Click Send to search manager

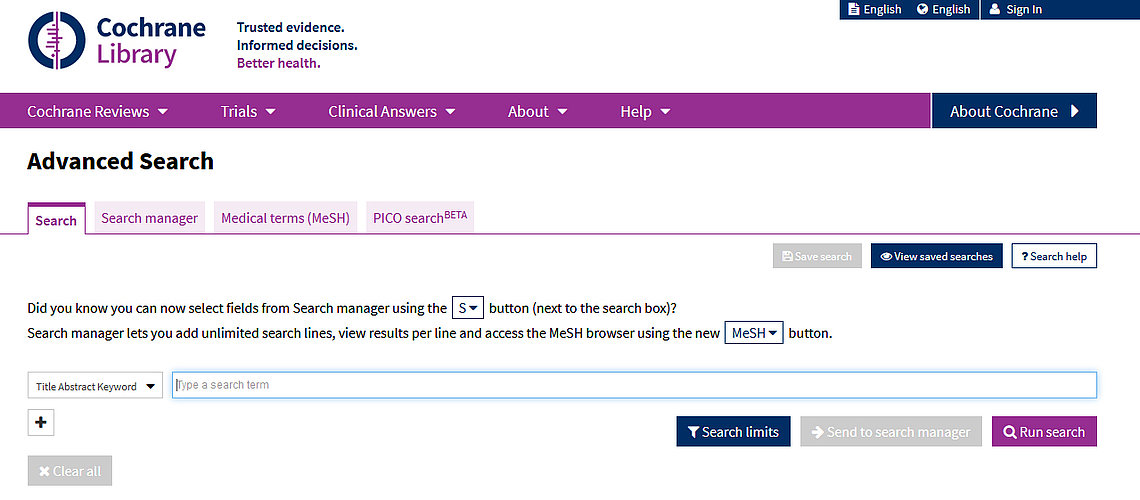point(891,432)
